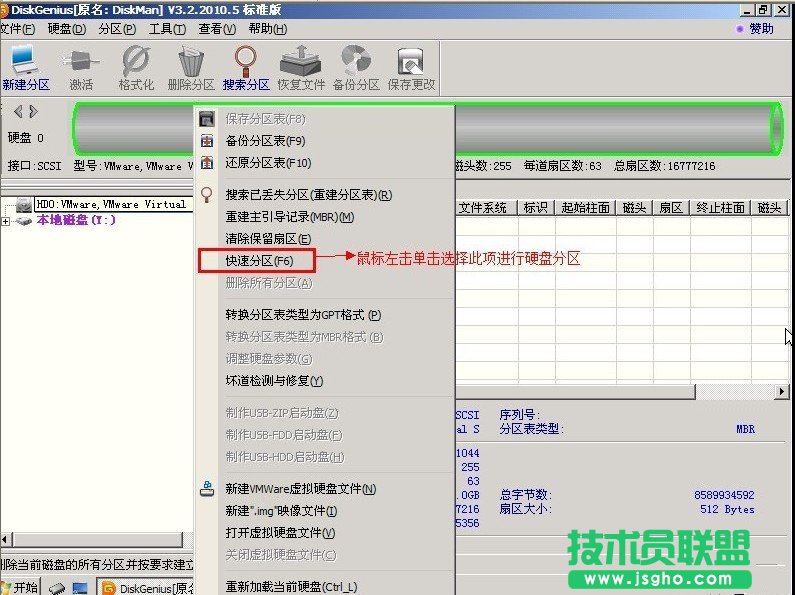The width and height of the screenshot is (795, 595).
Task: Click the 扇区 column header
Action: coord(671,208)
